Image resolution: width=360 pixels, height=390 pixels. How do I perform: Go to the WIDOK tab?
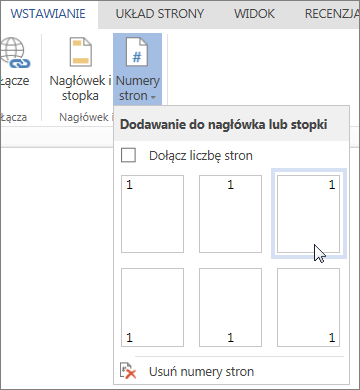(x=254, y=14)
